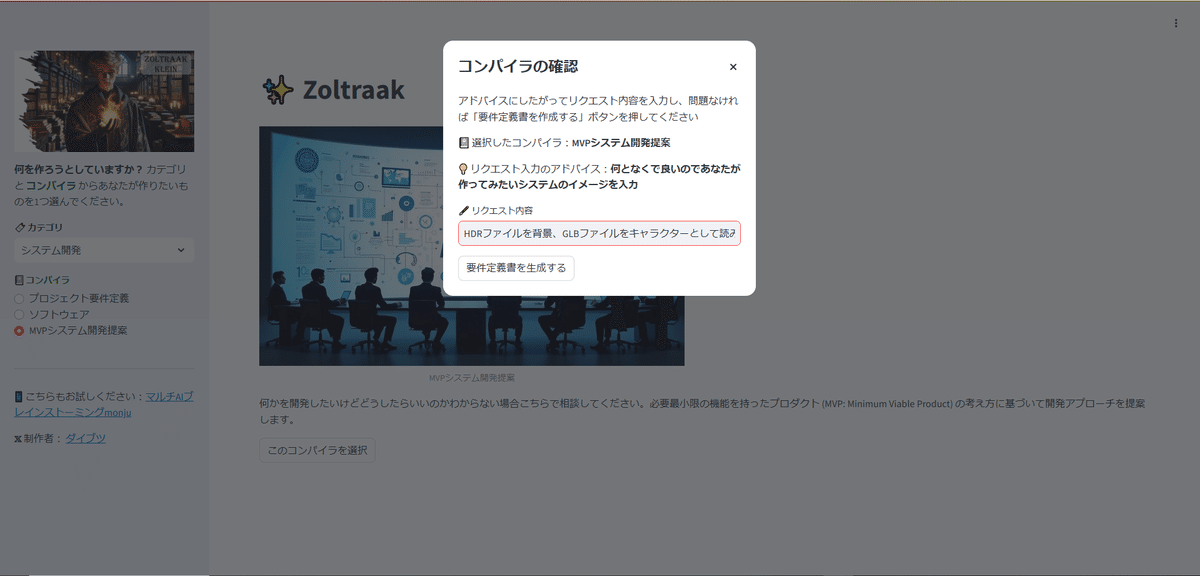Click the 要件定義書を生成する button
Viewport: 1200px width, 576px height.
tap(516, 268)
